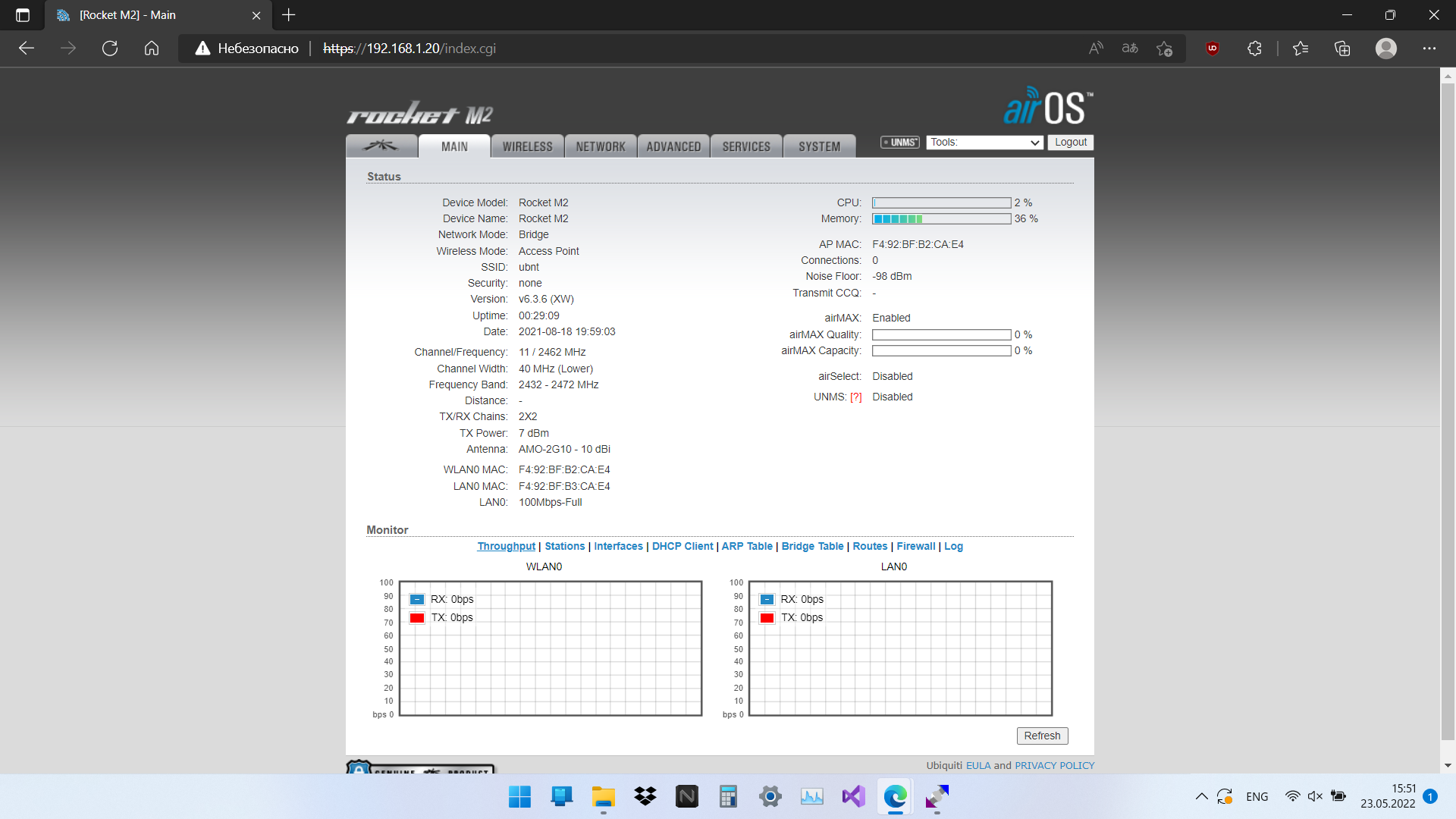View the Interfaces monitor

618,546
